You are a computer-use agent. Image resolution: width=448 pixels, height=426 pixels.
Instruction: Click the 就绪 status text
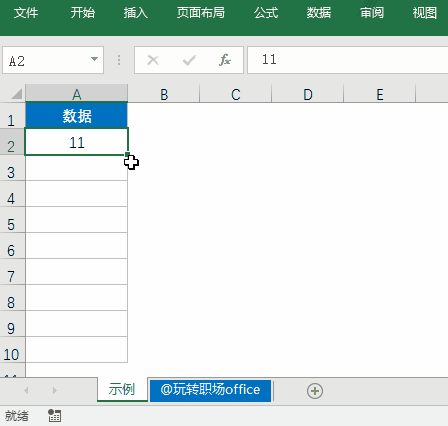click(x=17, y=416)
